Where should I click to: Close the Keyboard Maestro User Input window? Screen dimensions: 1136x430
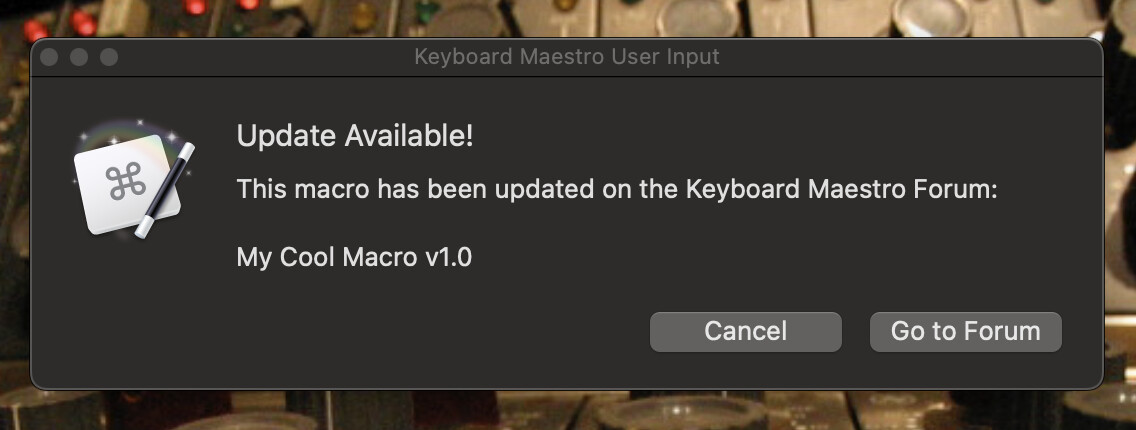click(x=49, y=57)
